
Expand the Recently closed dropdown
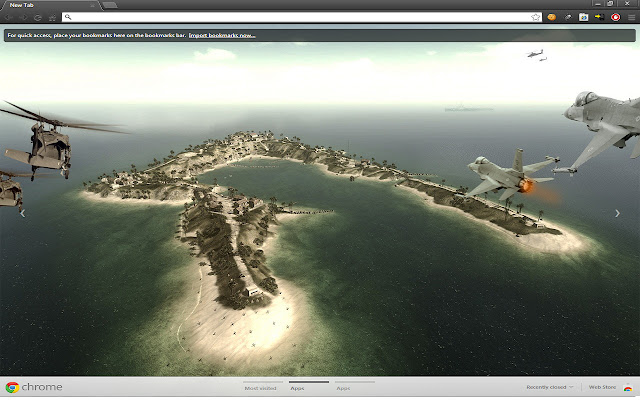click(550, 387)
